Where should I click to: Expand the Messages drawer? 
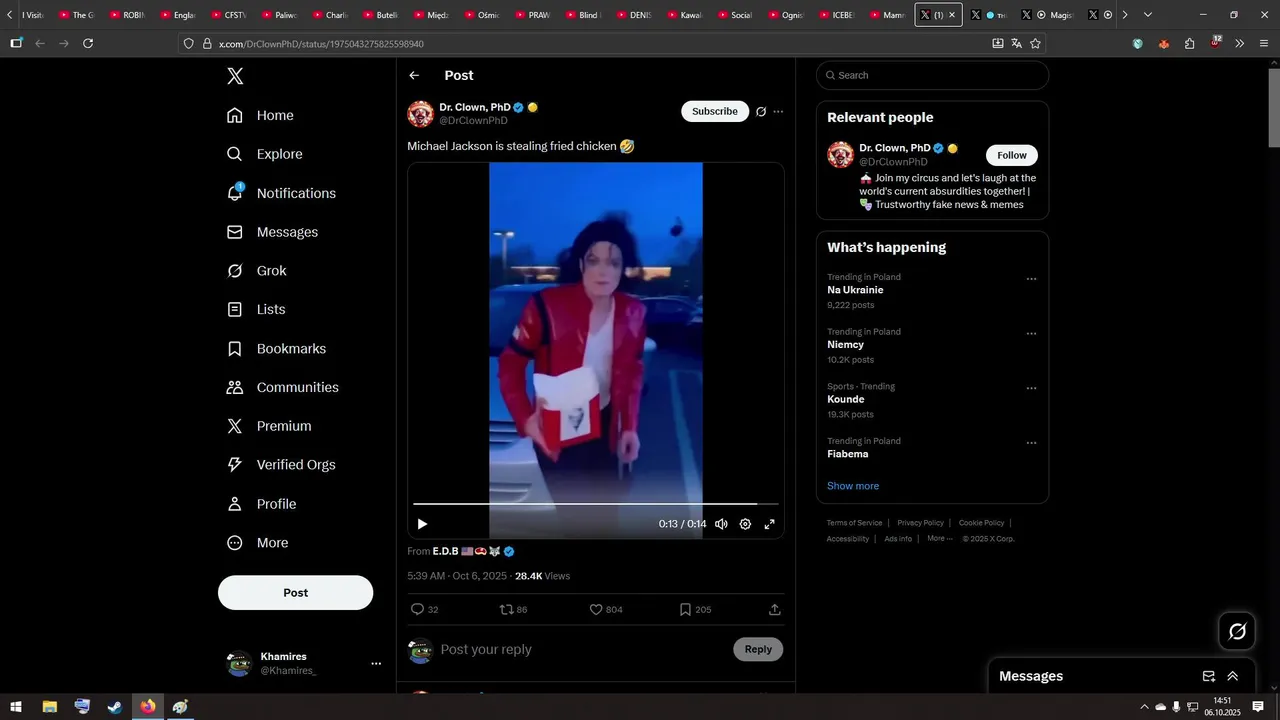(1233, 676)
